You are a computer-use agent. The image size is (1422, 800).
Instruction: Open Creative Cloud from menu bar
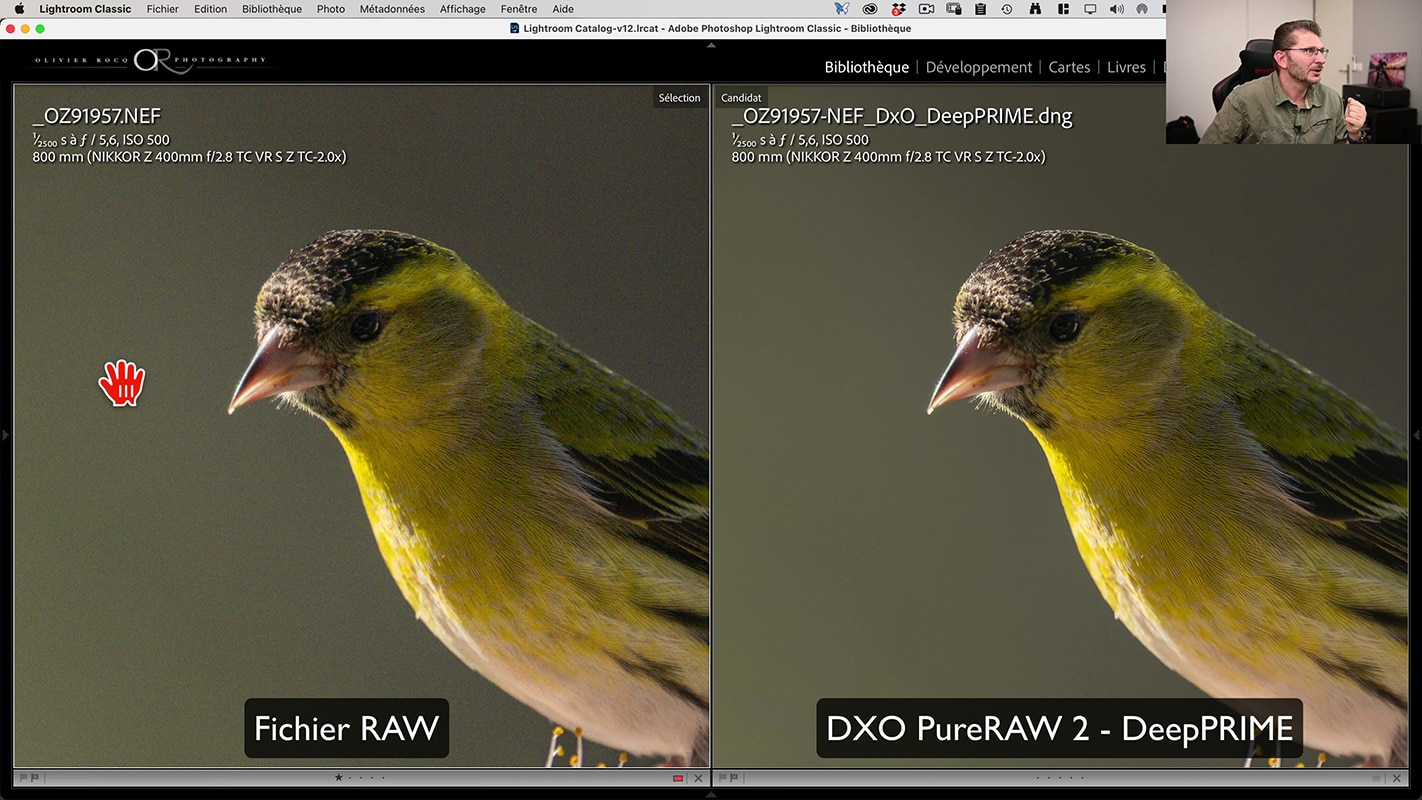870,9
